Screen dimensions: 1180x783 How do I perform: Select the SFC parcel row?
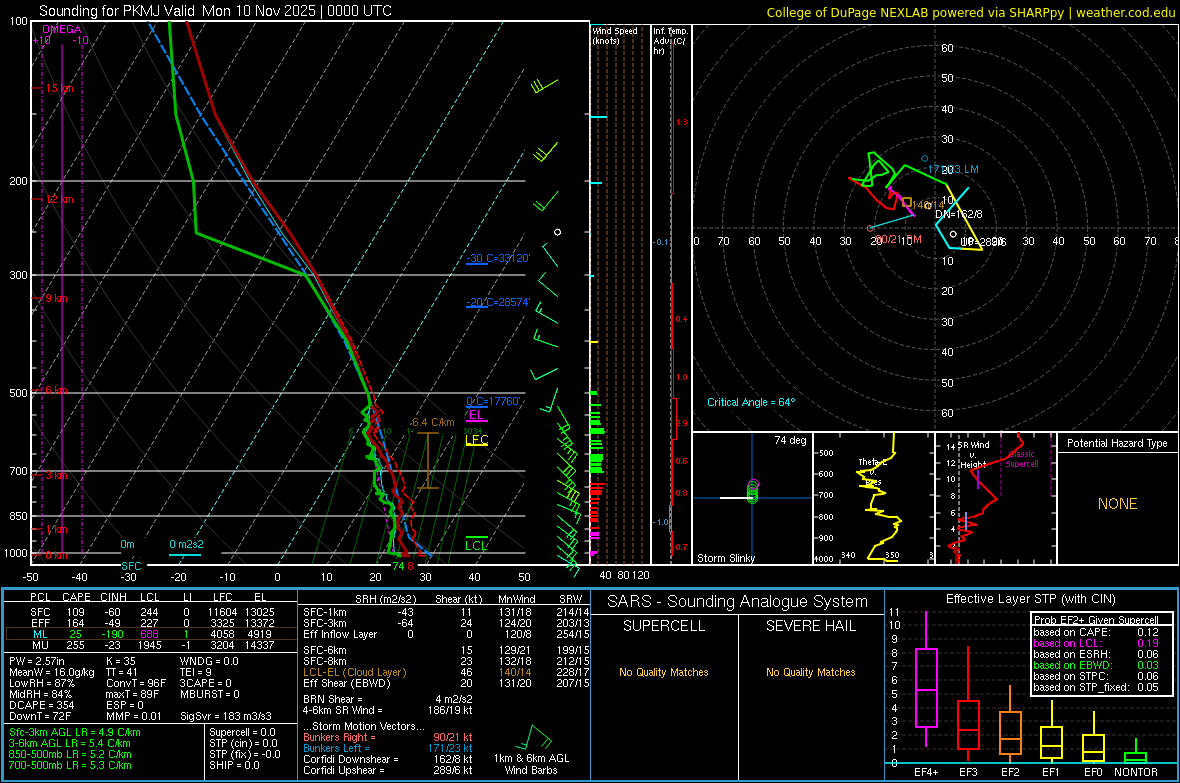click(x=151, y=612)
